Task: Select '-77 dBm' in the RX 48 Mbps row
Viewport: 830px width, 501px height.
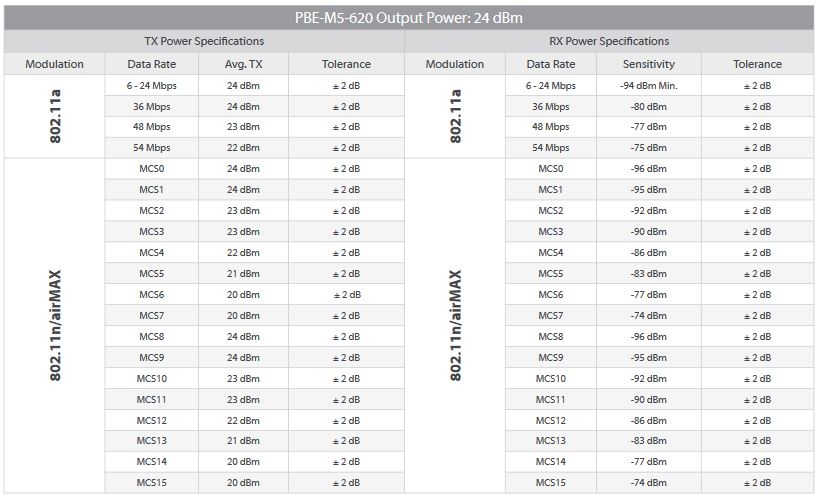Action: tap(648, 127)
